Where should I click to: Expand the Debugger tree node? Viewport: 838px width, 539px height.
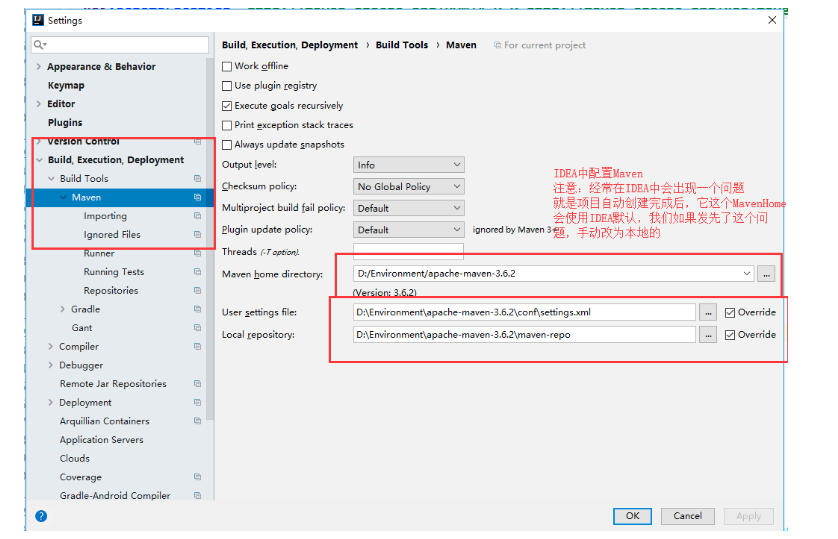[x=51, y=365]
